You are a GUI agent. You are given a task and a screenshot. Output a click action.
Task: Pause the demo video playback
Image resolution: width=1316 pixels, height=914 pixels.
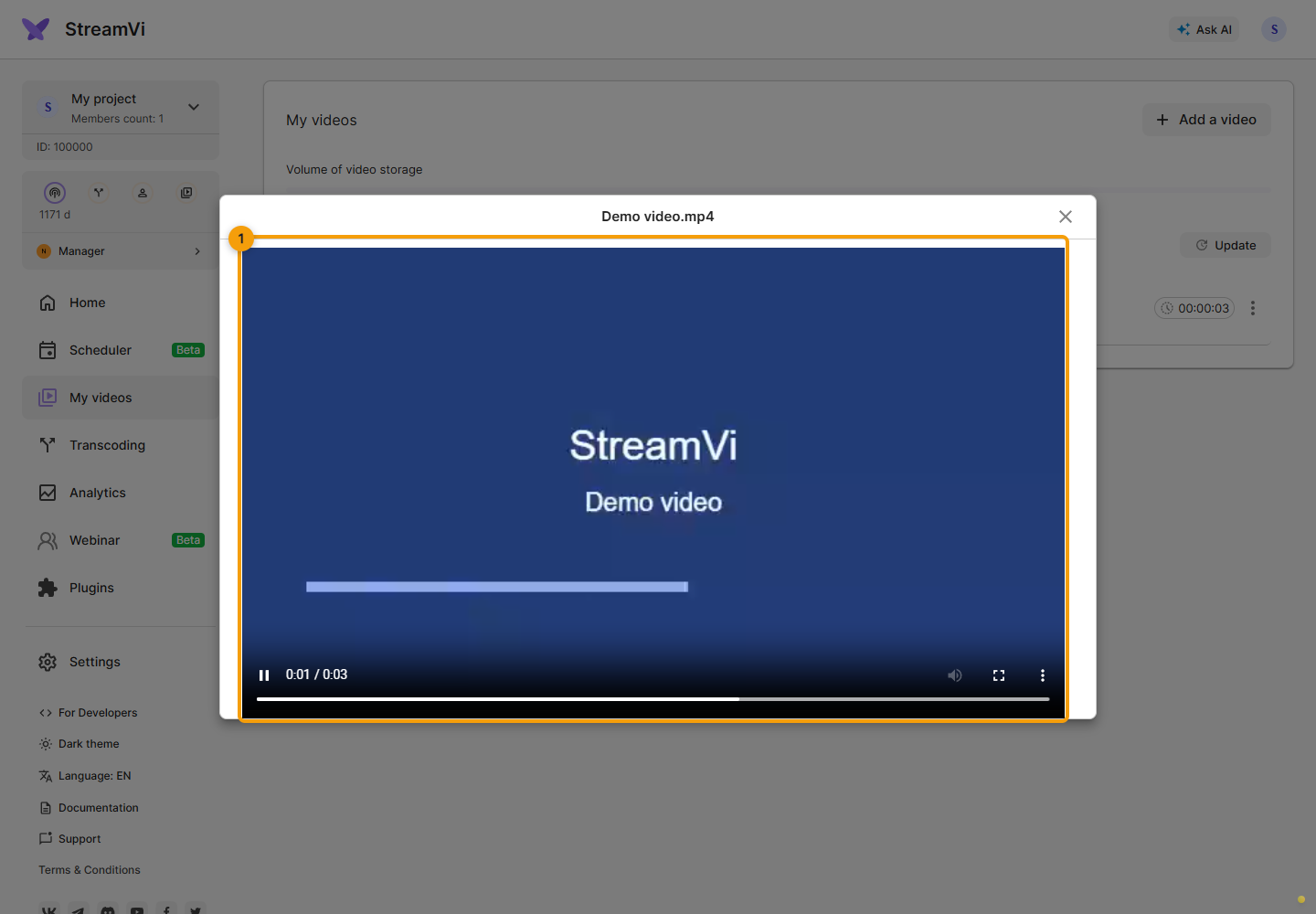coord(264,675)
